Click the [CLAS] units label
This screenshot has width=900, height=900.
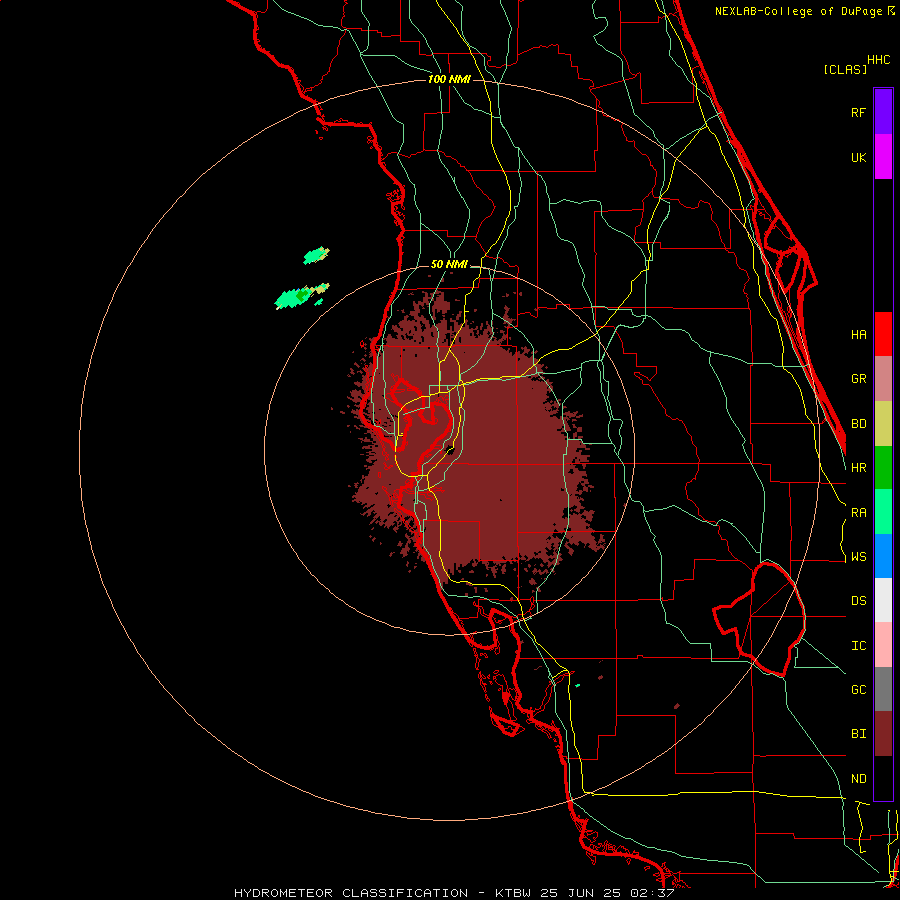[845, 69]
